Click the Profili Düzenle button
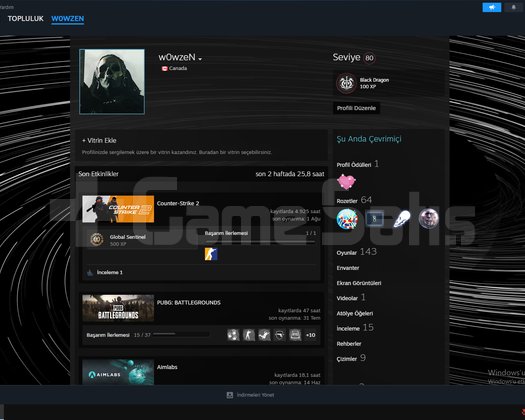The image size is (525, 420). [356, 108]
